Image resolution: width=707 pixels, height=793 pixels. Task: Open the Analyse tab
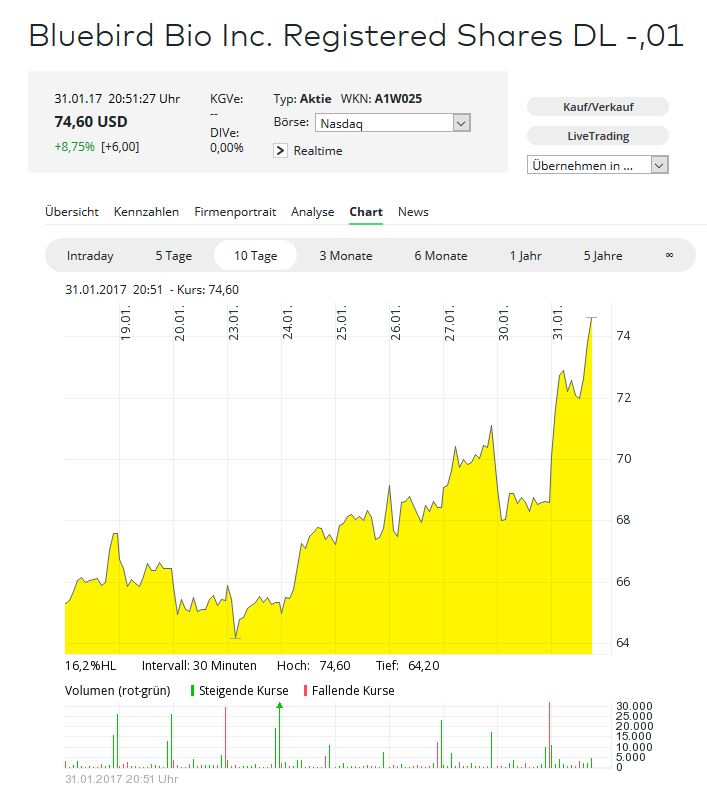(x=312, y=212)
